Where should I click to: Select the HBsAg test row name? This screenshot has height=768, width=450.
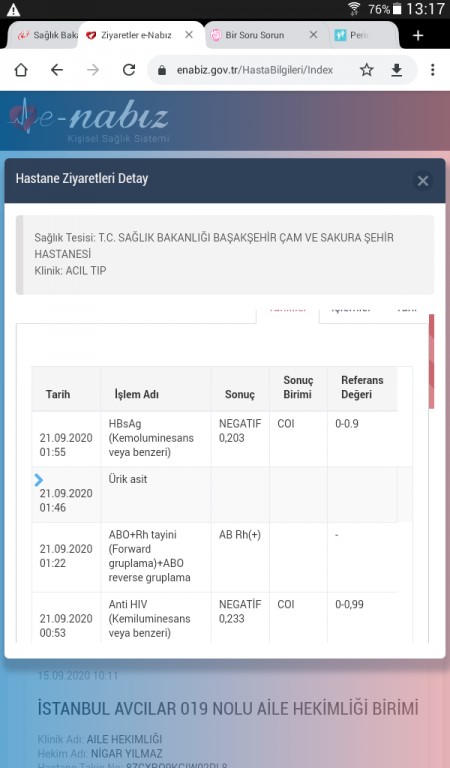(x=151, y=438)
